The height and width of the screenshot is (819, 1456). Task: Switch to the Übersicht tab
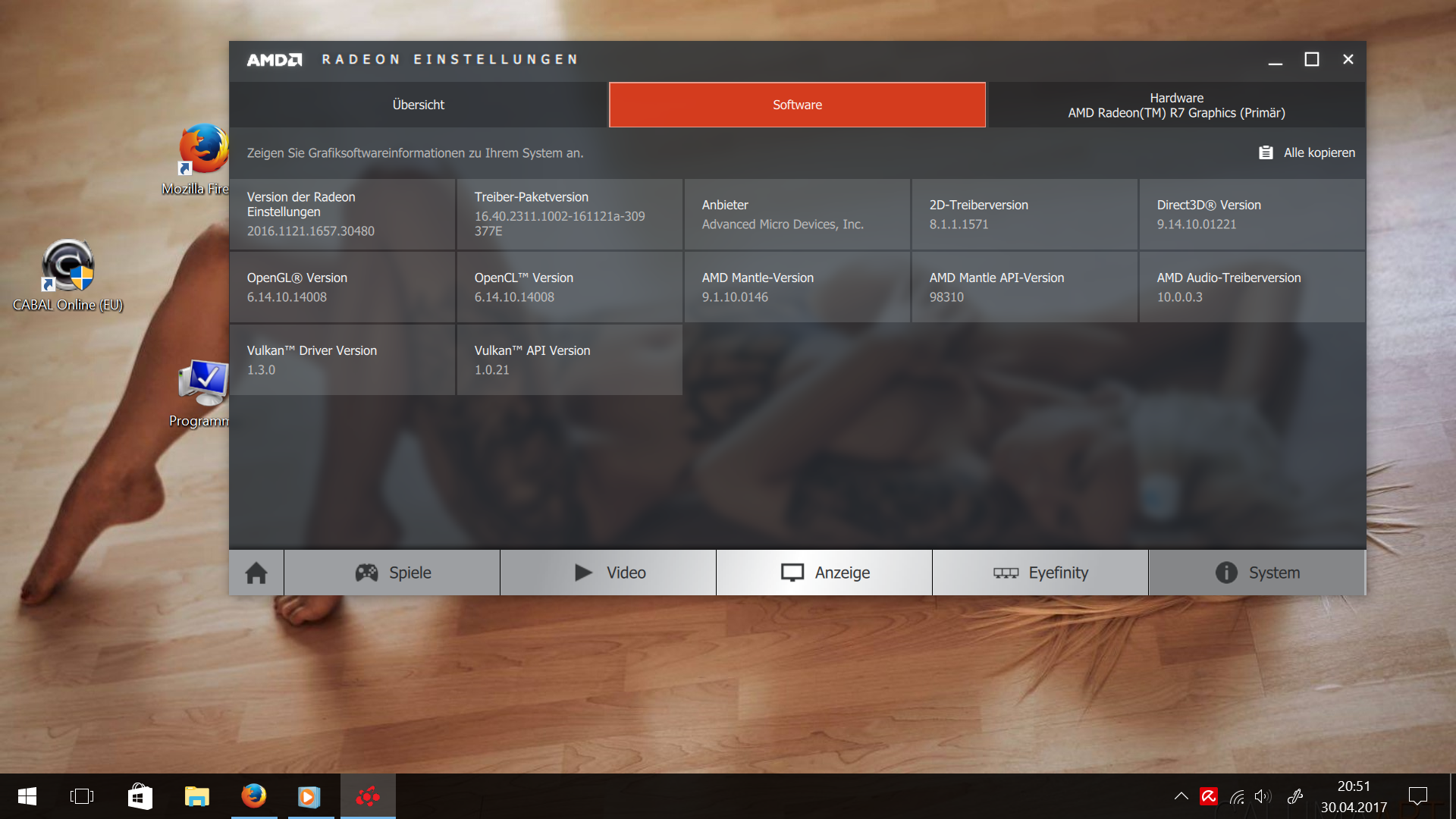click(x=419, y=105)
